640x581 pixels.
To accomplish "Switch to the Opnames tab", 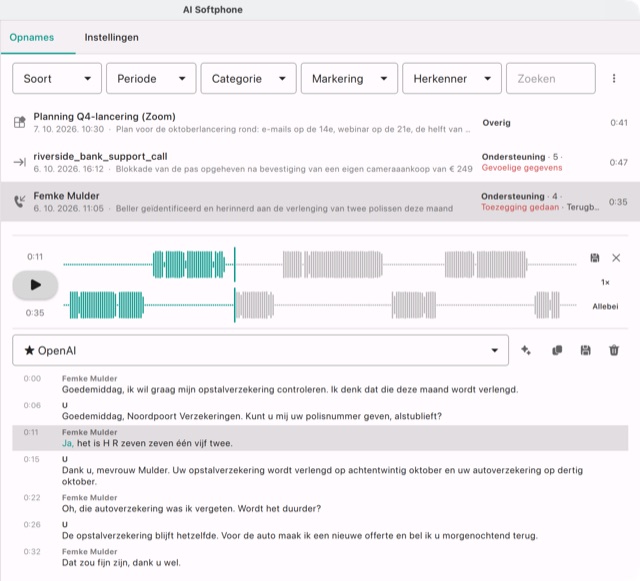I will point(32,38).
